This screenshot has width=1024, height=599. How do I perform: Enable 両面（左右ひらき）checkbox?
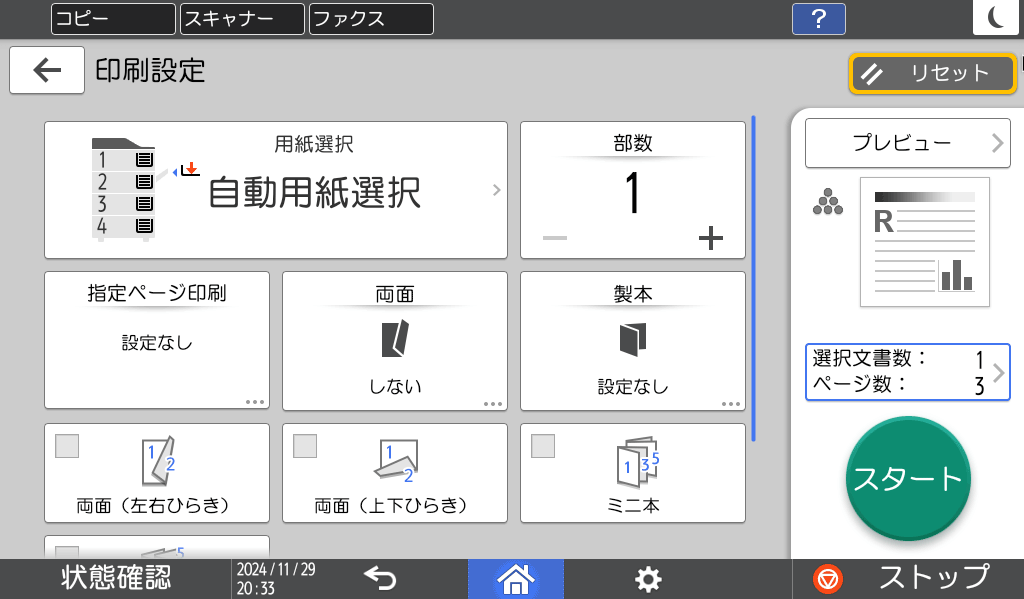(66, 447)
